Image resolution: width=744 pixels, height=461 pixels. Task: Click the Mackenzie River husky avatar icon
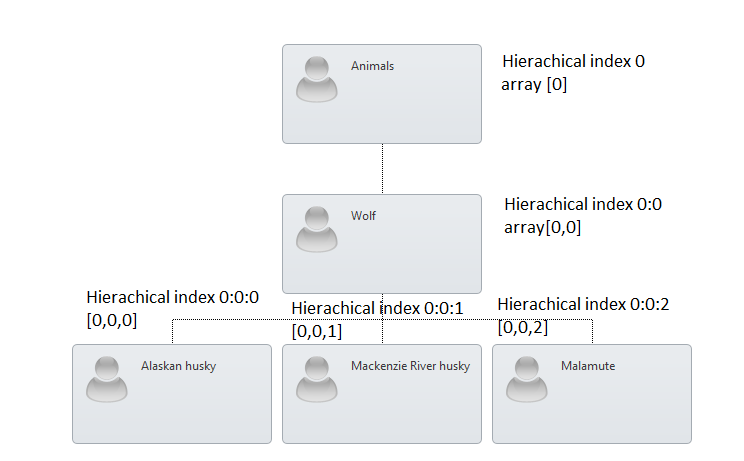[317, 379]
